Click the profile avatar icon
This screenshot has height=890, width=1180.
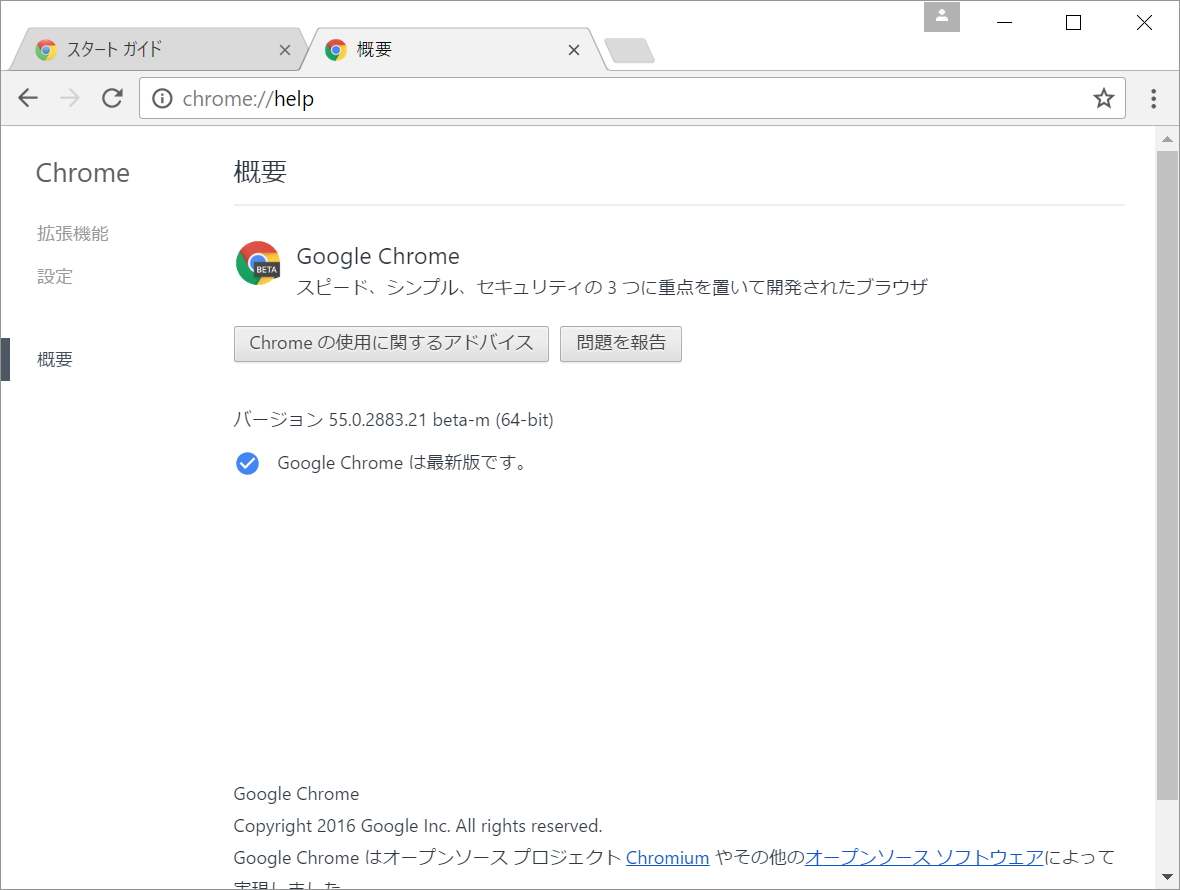[x=941, y=17]
